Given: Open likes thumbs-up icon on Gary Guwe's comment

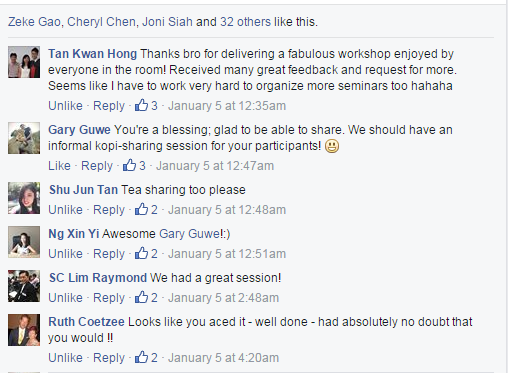Looking at the screenshot, I should (x=129, y=165).
